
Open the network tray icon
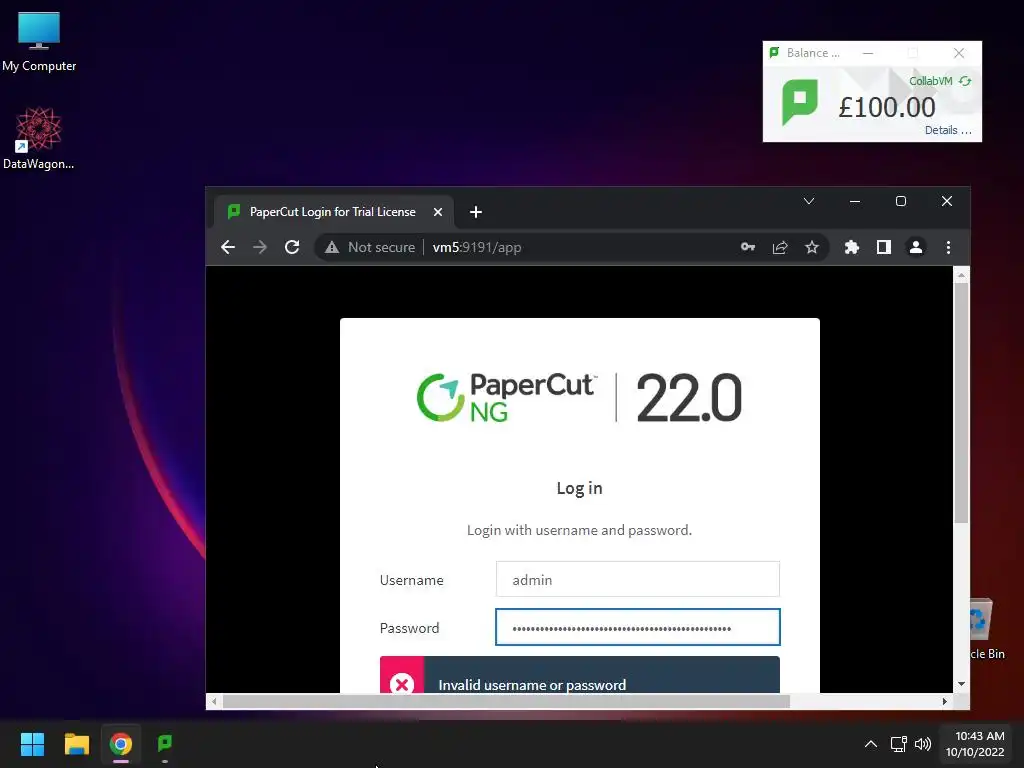[899, 744]
